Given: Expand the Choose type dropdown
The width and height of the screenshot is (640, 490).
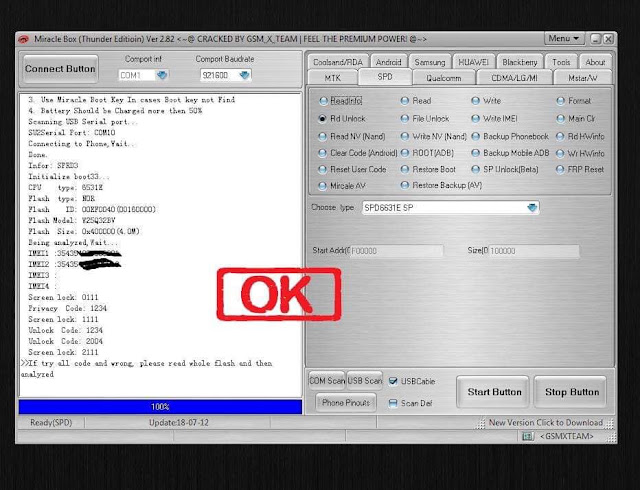Looking at the screenshot, I should 532,208.
